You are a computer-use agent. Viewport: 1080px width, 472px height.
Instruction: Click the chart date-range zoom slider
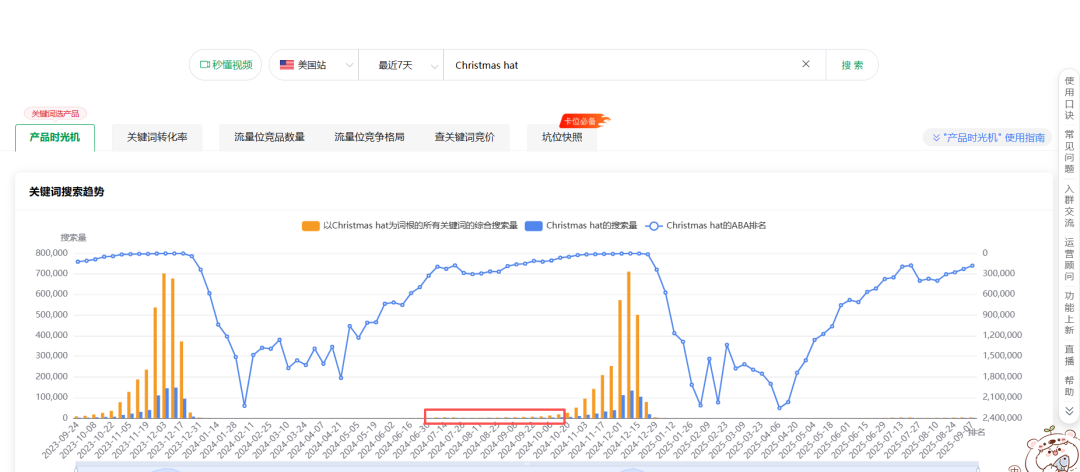pyautogui.click(x=527, y=466)
